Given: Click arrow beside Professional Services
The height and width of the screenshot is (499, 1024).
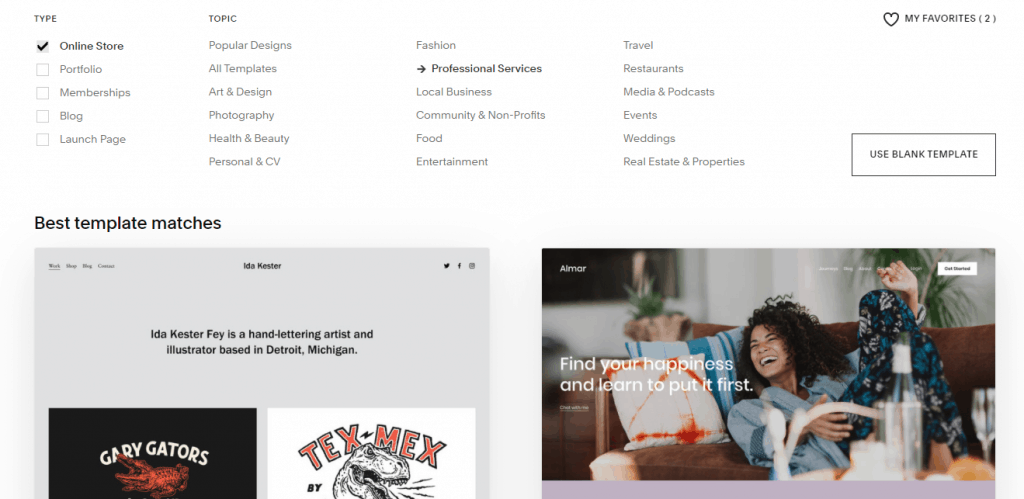Looking at the screenshot, I should 421,69.
